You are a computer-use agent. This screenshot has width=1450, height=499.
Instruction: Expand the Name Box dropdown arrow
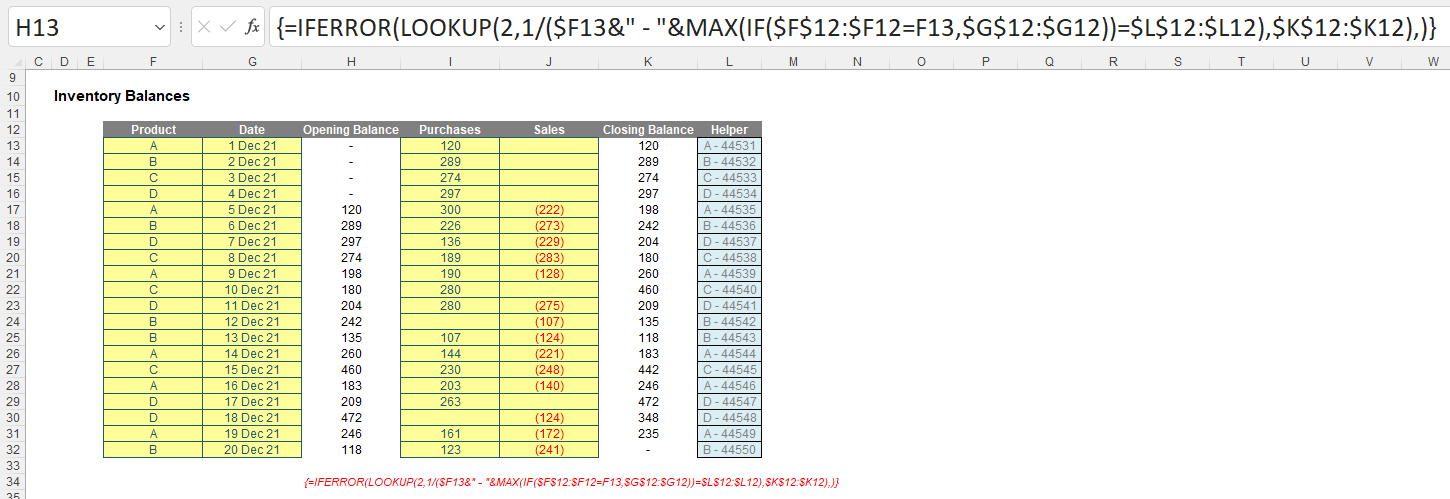pos(161,27)
